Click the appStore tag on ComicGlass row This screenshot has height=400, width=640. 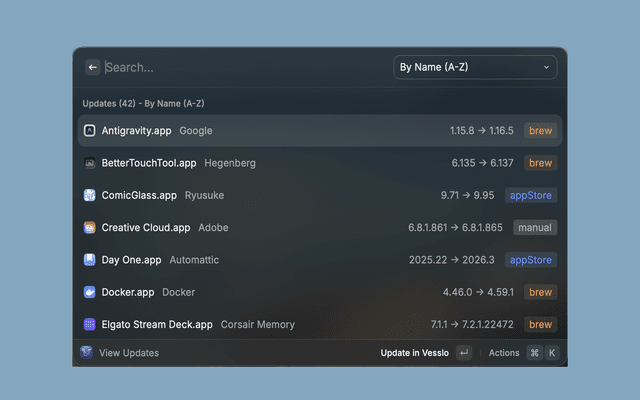click(x=531, y=195)
